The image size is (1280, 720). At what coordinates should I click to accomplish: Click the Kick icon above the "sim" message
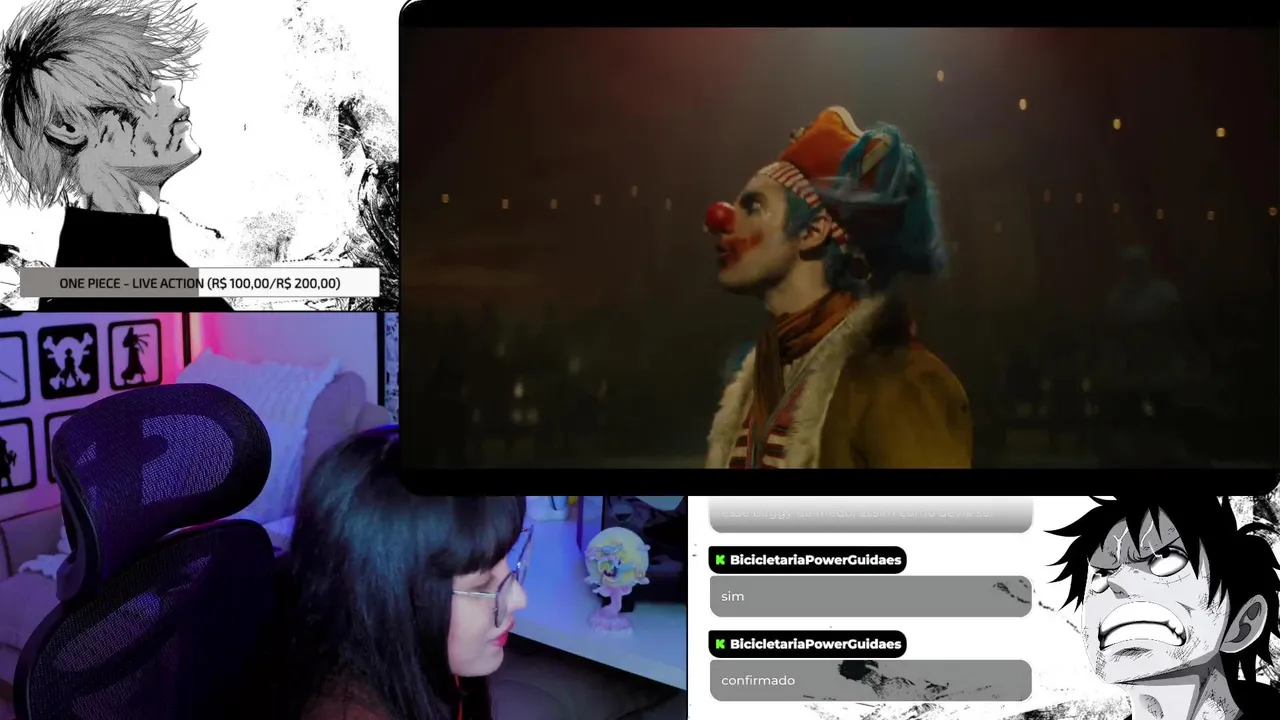click(x=720, y=560)
